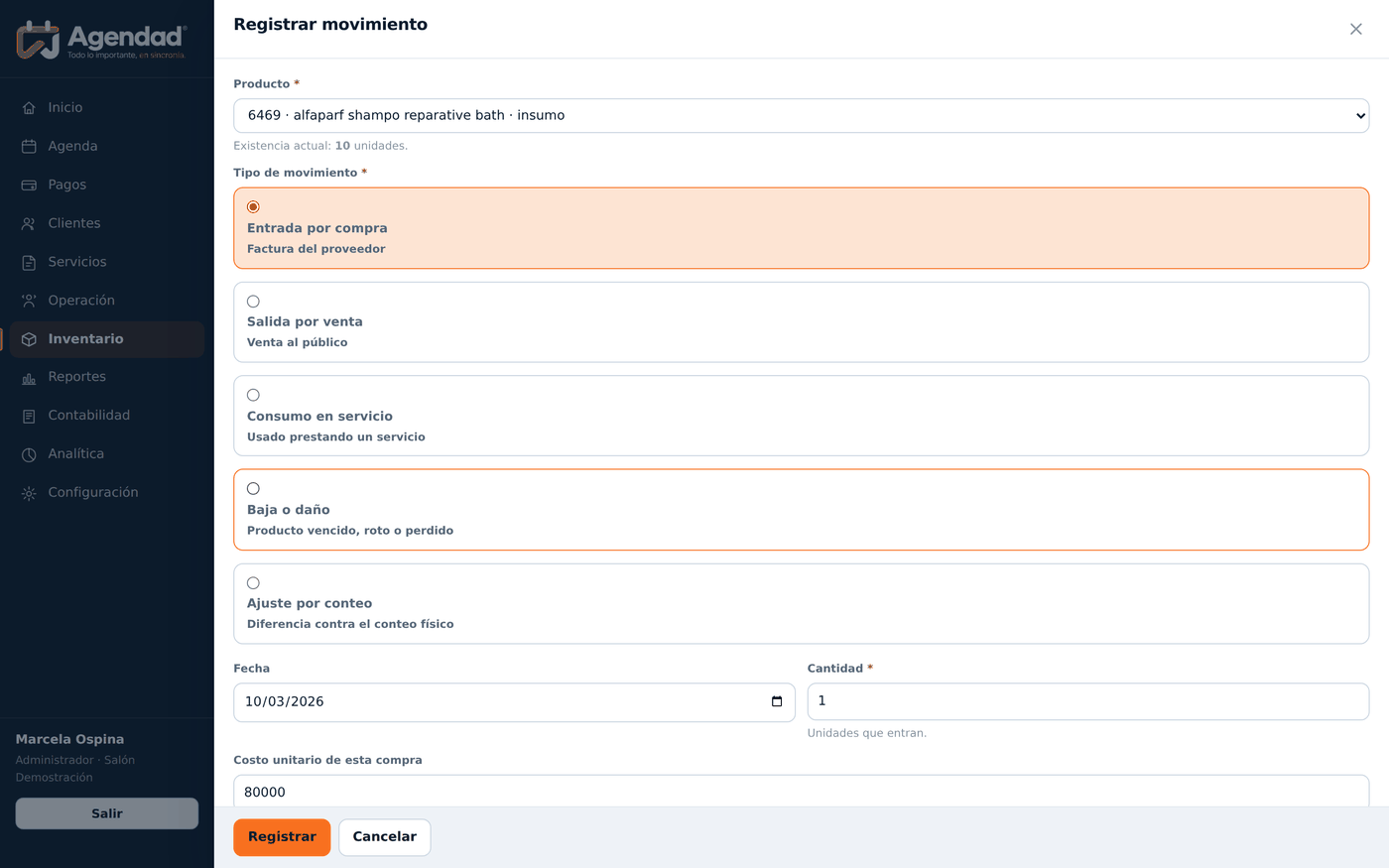Click the Clientes people icon
The image size is (1389, 868).
29,224
